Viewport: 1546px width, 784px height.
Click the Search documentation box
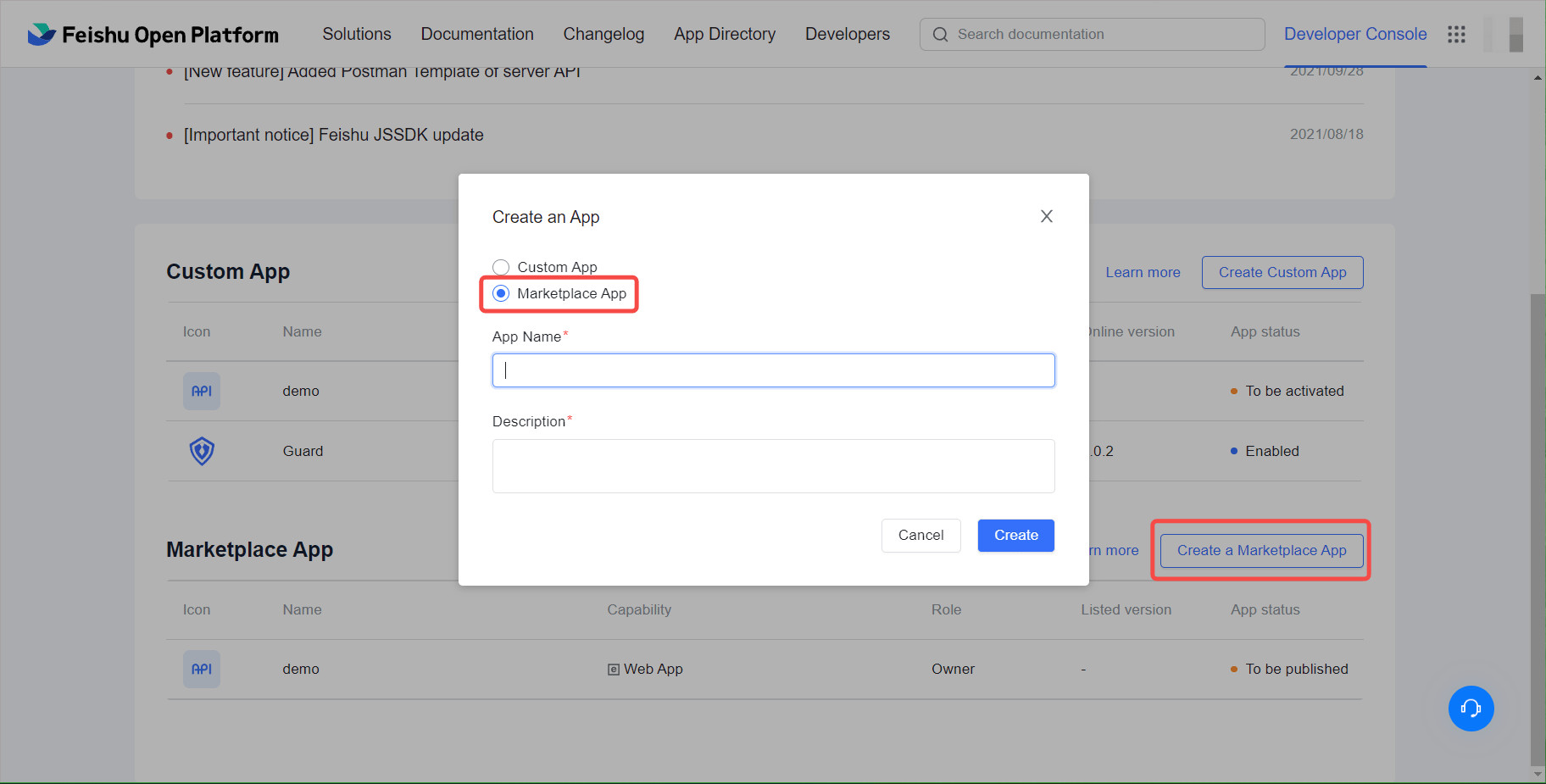pos(1102,35)
